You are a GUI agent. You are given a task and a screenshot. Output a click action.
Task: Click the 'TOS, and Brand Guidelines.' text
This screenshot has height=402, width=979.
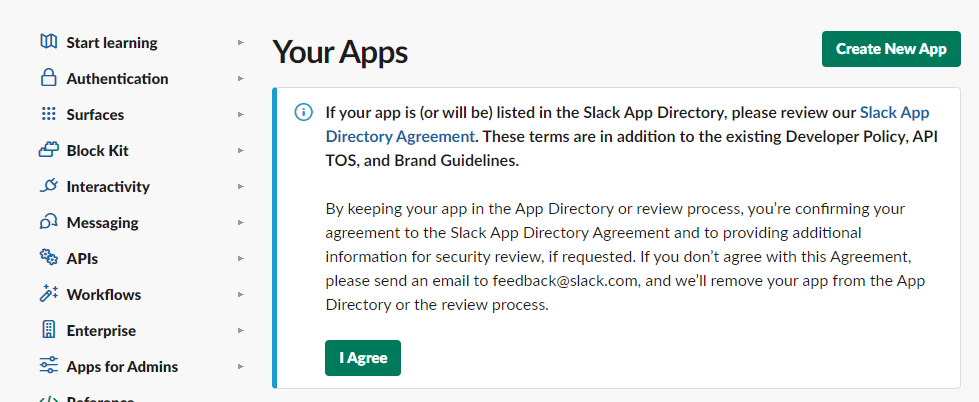(x=421, y=160)
